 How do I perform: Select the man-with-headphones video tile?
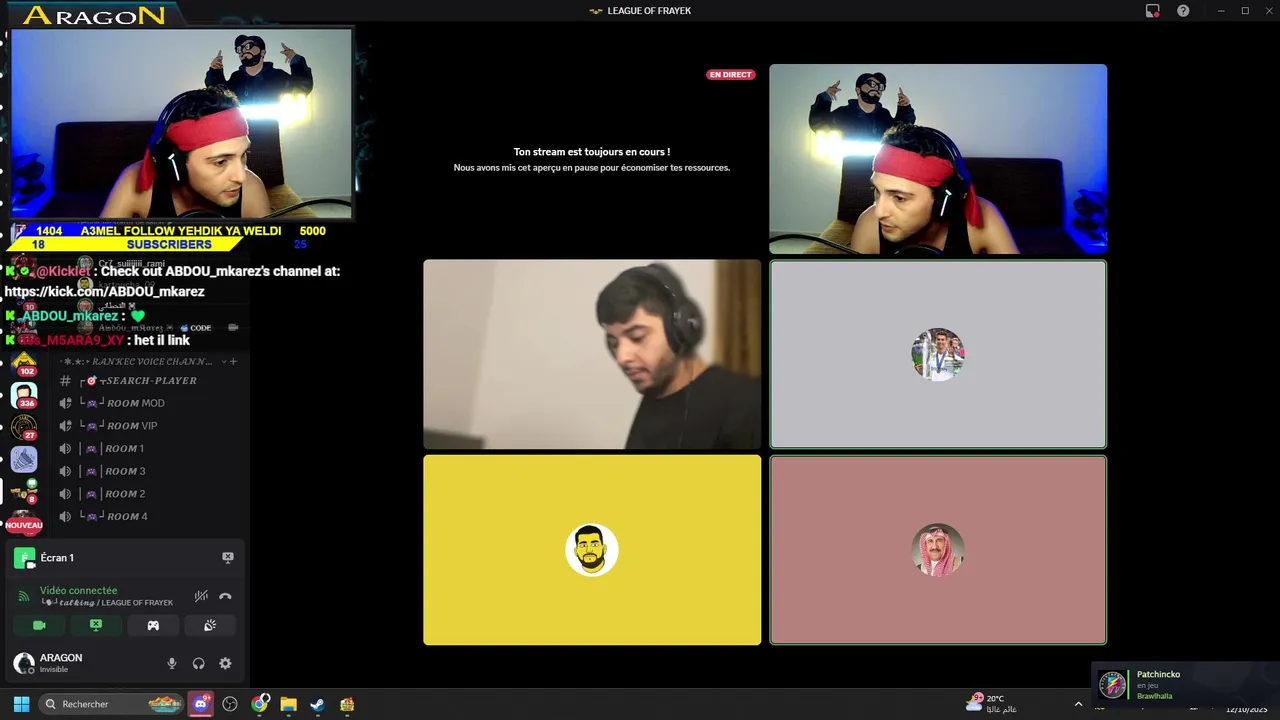(592, 354)
